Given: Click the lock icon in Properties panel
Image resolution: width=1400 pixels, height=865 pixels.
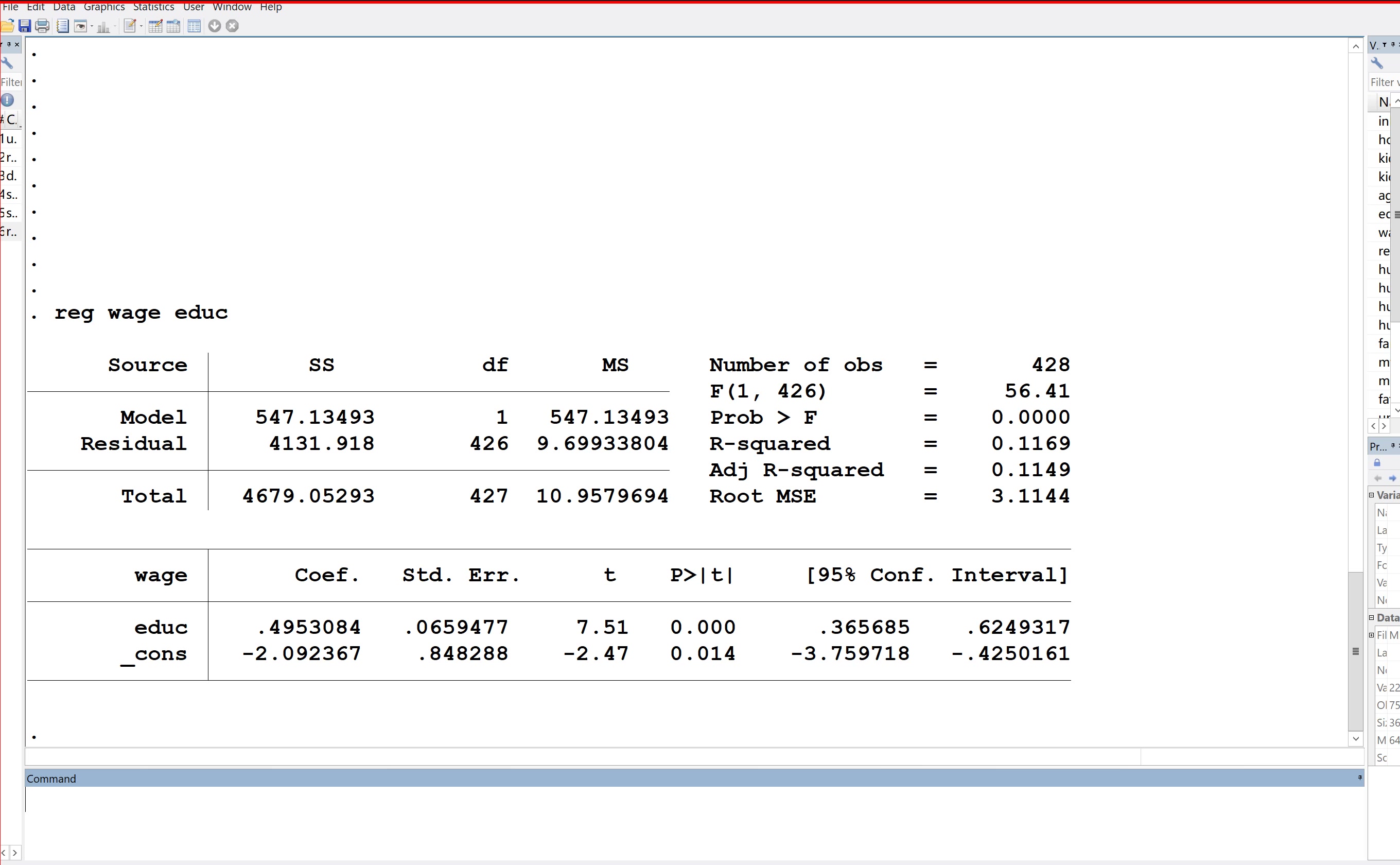Looking at the screenshot, I should click(x=1377, y=462).
